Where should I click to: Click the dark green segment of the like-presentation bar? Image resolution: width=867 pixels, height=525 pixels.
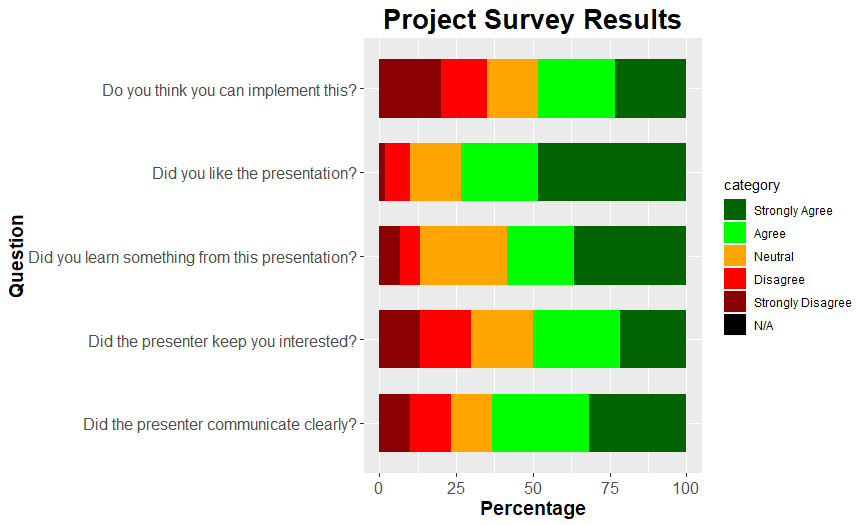click(612, 172)
